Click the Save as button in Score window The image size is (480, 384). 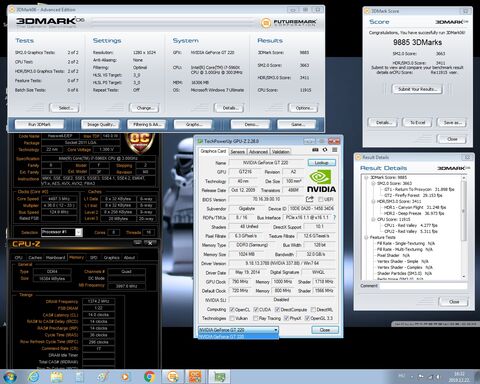[x=452, y=123]
